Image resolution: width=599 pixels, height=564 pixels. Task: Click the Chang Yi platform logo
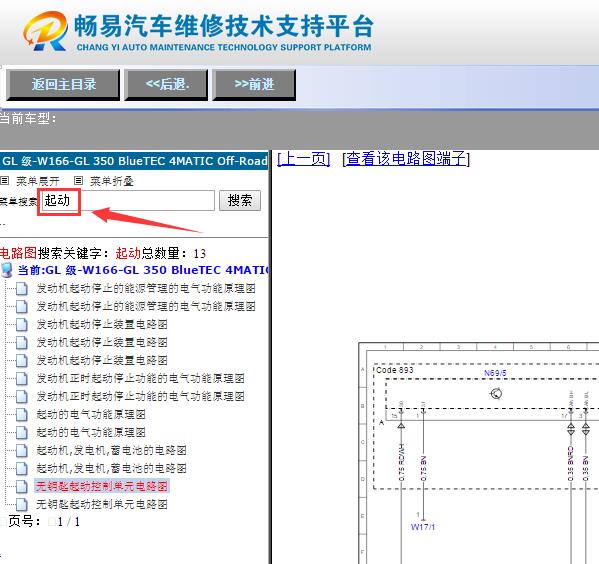(x=198, y=31)
